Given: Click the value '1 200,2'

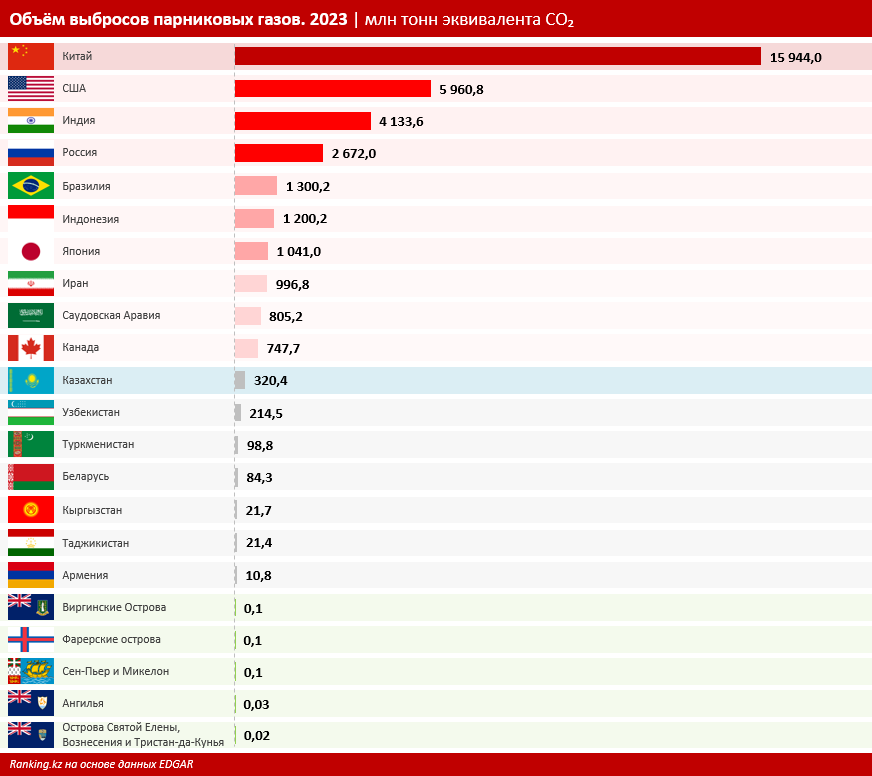Looking at the screenshot, I should (x=305, y=219).
